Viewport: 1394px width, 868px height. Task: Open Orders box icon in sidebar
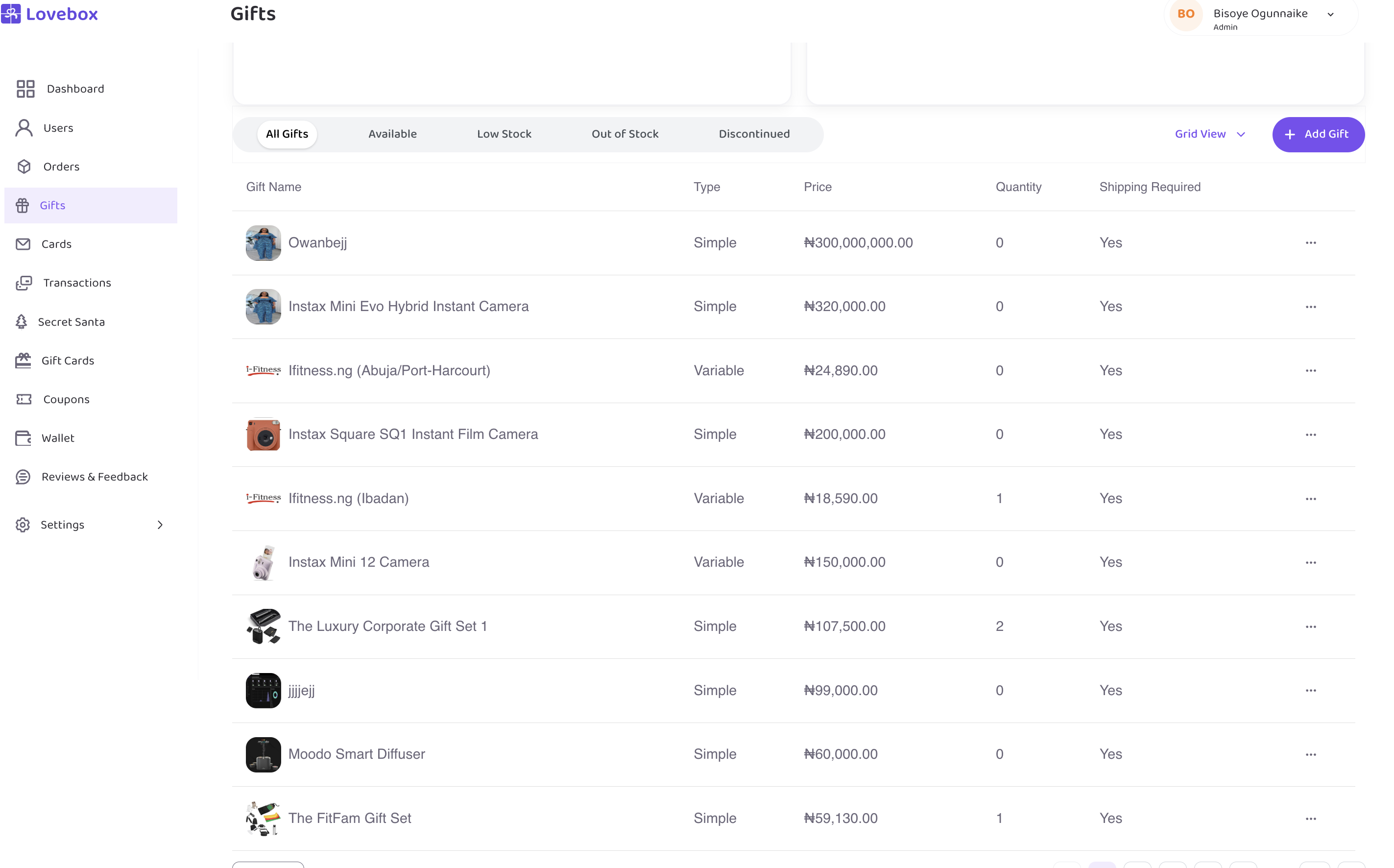(x=24, y=167)
